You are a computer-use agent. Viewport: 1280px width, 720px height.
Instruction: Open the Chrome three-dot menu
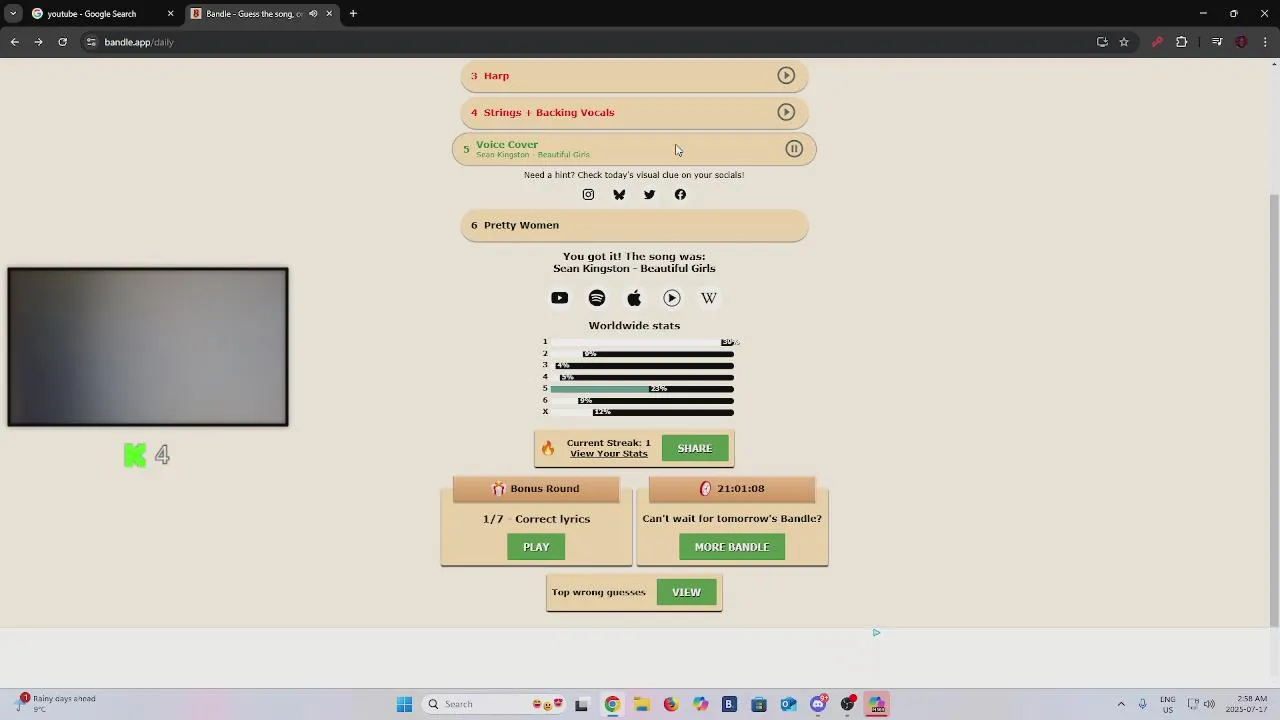coord(1266,42)
